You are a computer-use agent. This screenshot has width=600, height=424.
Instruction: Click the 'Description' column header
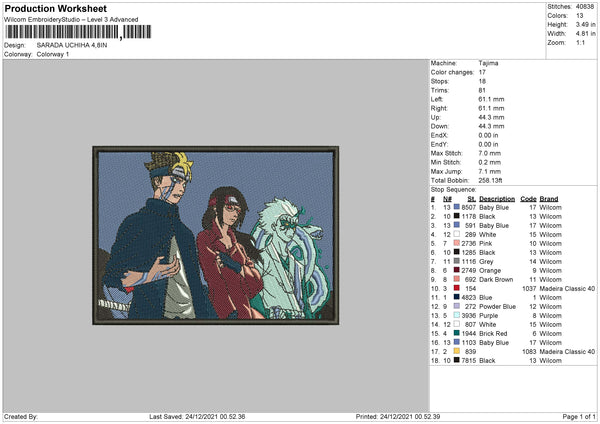[x=497, y=199]
